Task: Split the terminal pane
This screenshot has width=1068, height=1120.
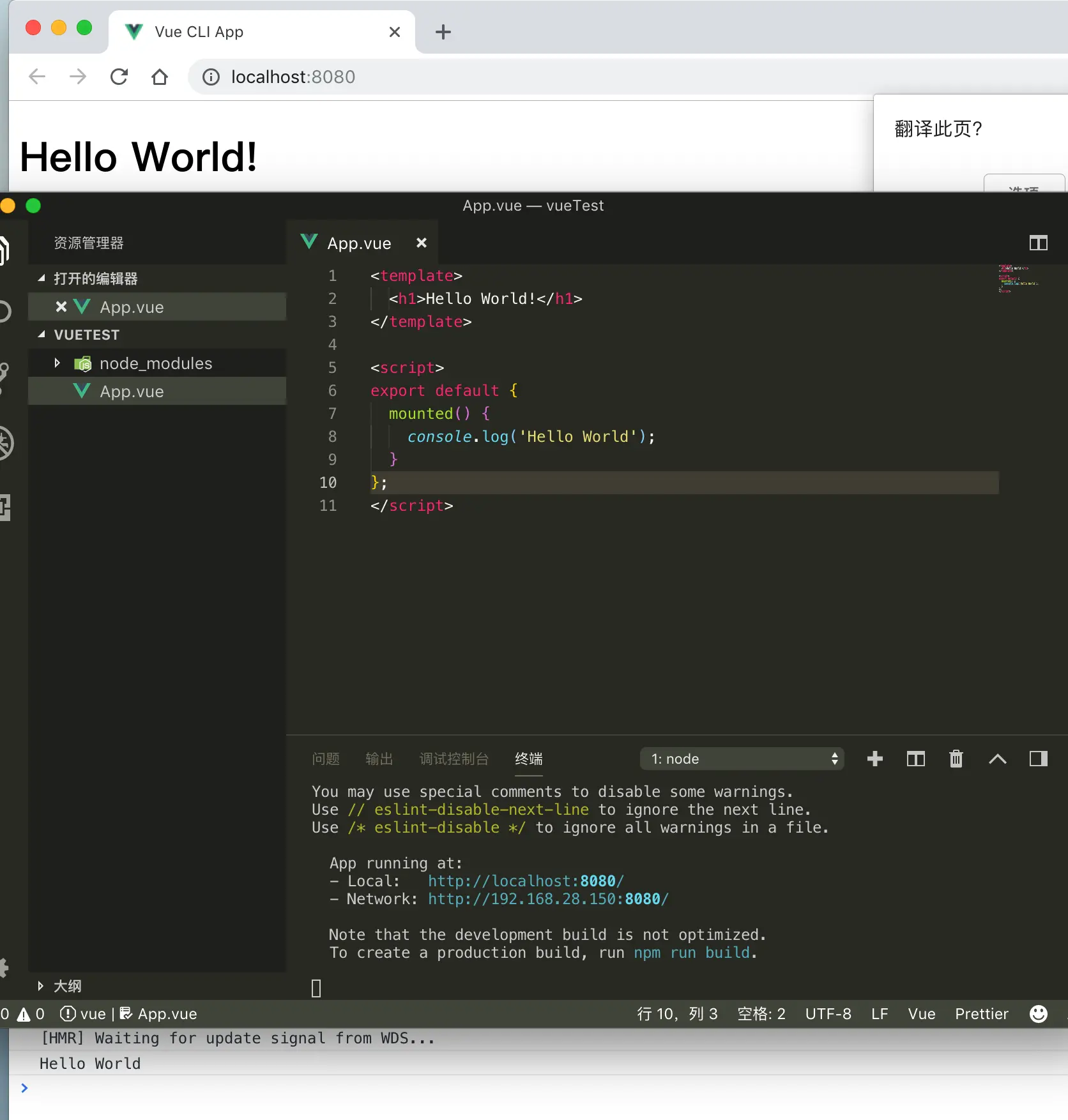Action: (915, 759)
